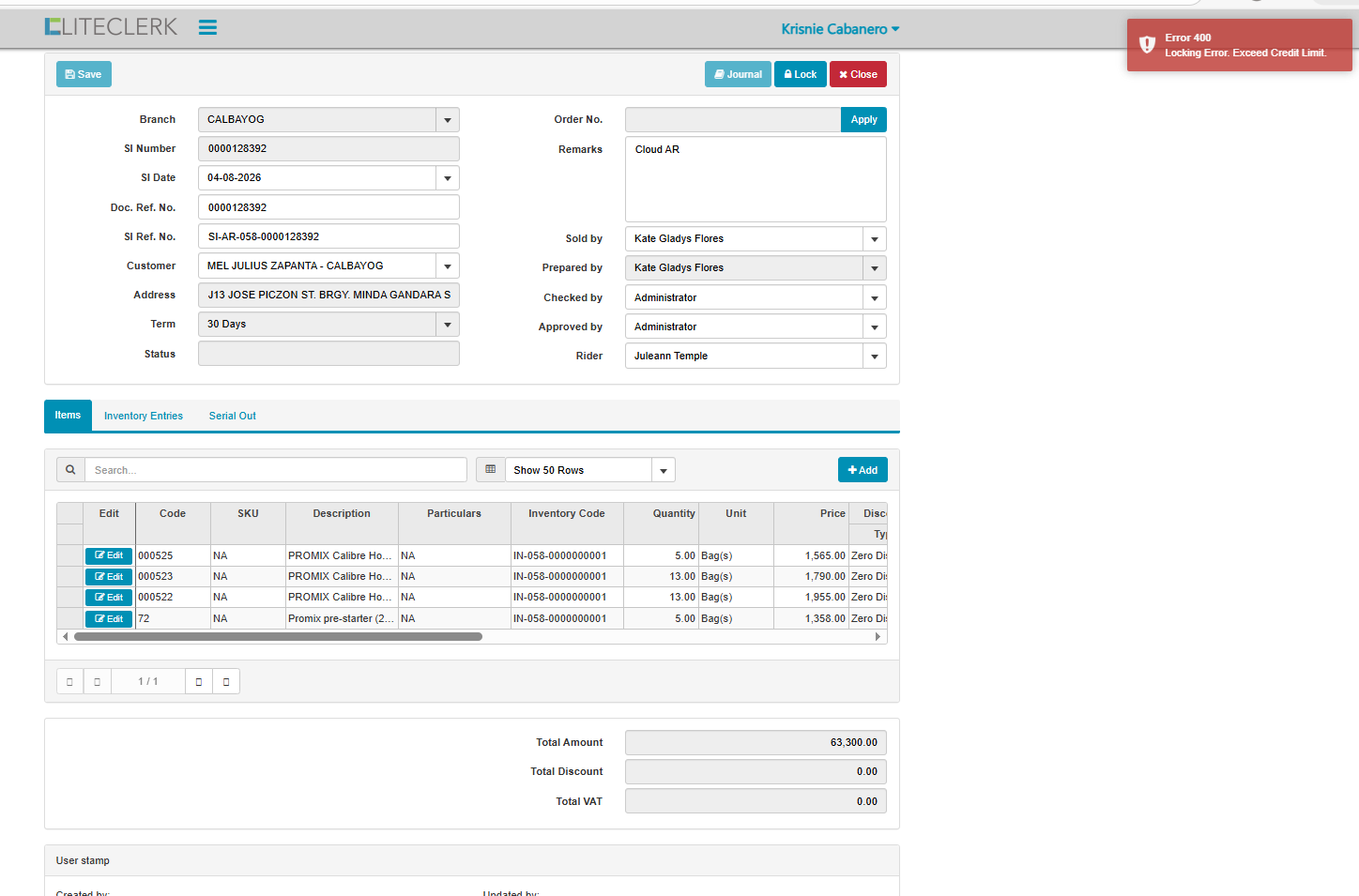Image resolution: width=1359 pixels, height=896 pixels.
Task: Open the hamburger navigation menu
Action: 207,28
